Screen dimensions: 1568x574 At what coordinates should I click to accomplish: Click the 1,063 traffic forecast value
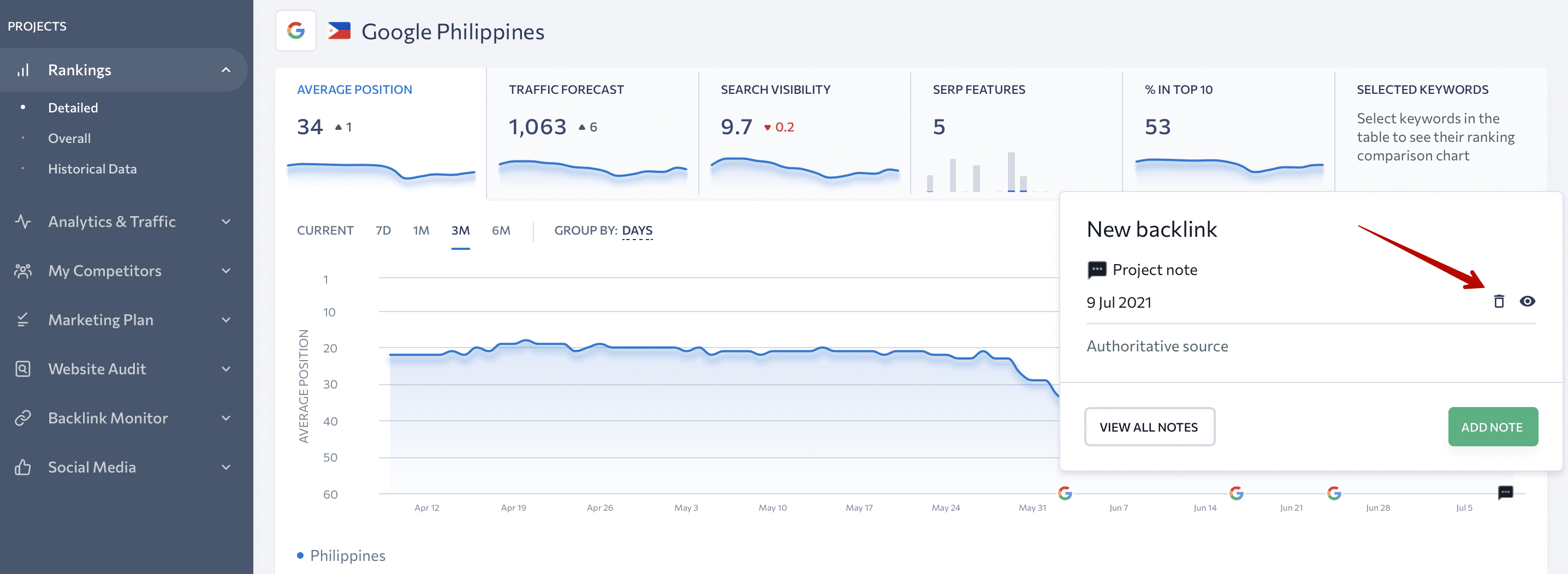tap(537, 127)
